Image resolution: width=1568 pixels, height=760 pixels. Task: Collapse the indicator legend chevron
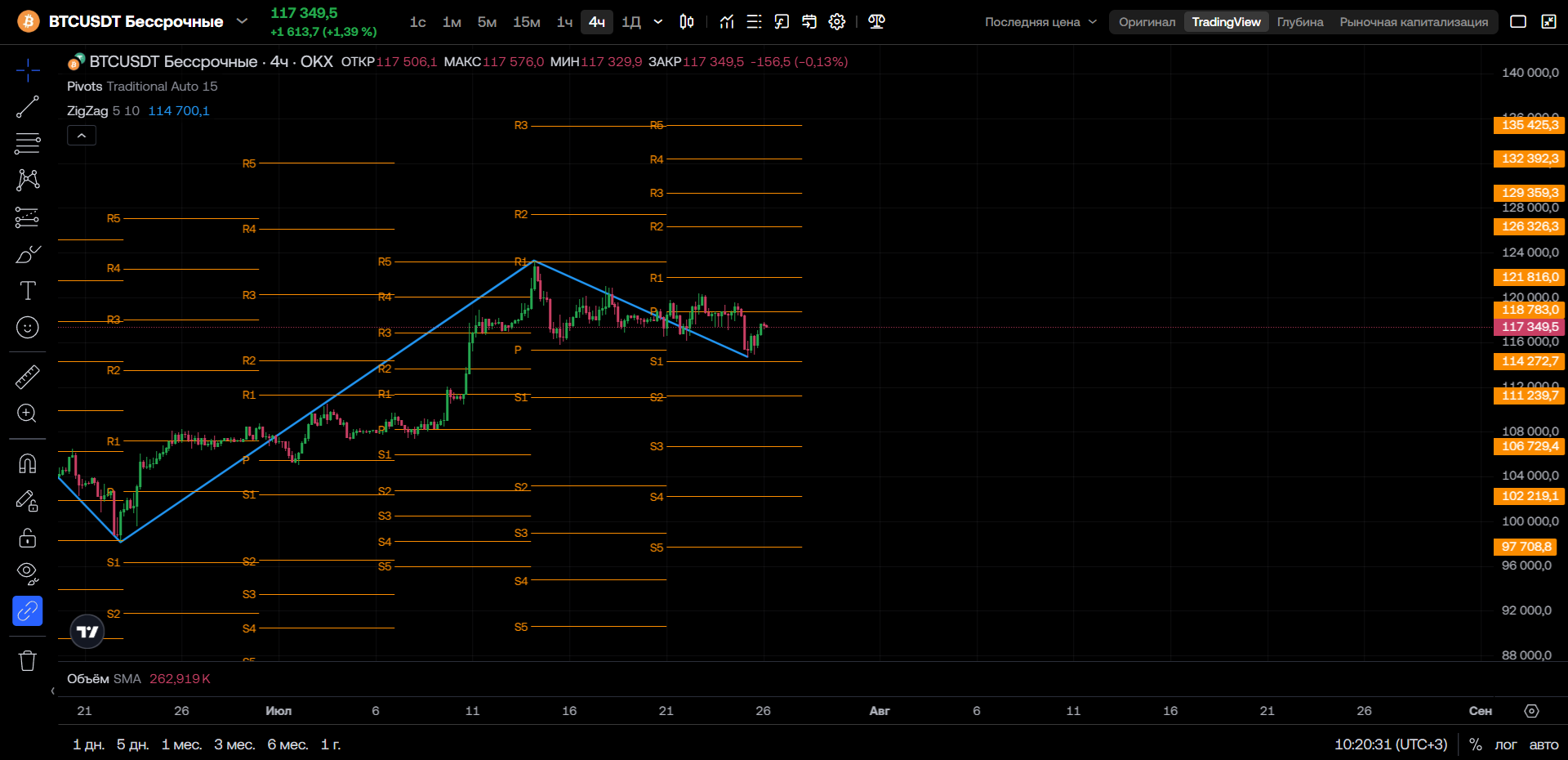tap(82, 136)
